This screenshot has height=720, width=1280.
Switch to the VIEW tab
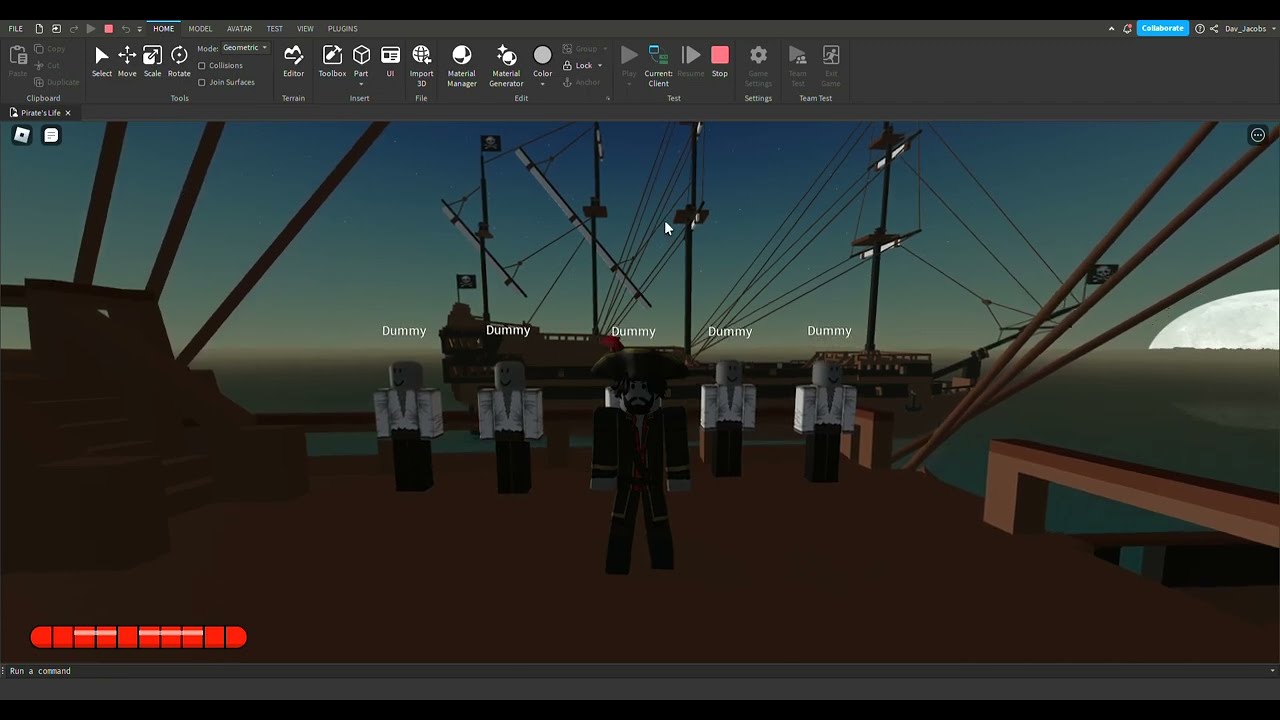pos(305,29)
